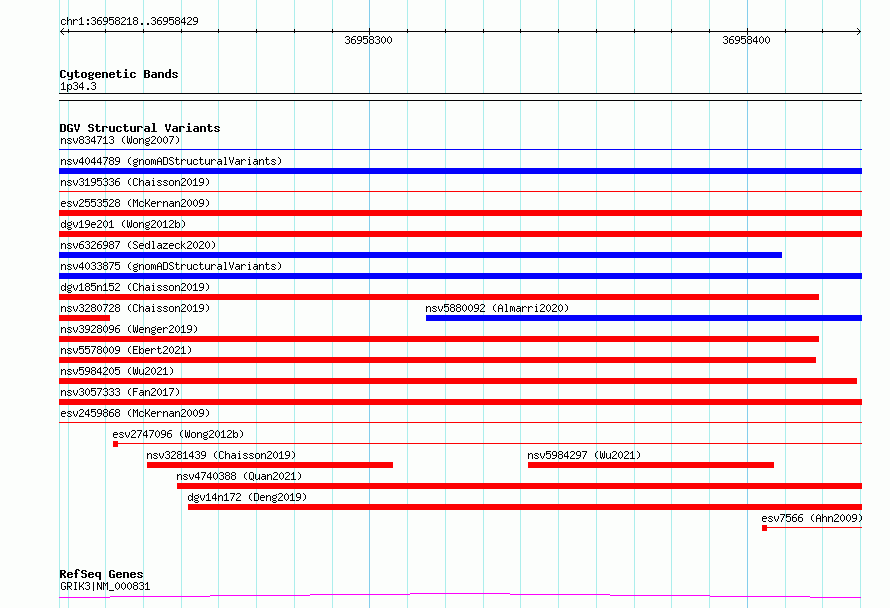Click the nsv3280728 (Chaisson2019) label

[135, 308]
